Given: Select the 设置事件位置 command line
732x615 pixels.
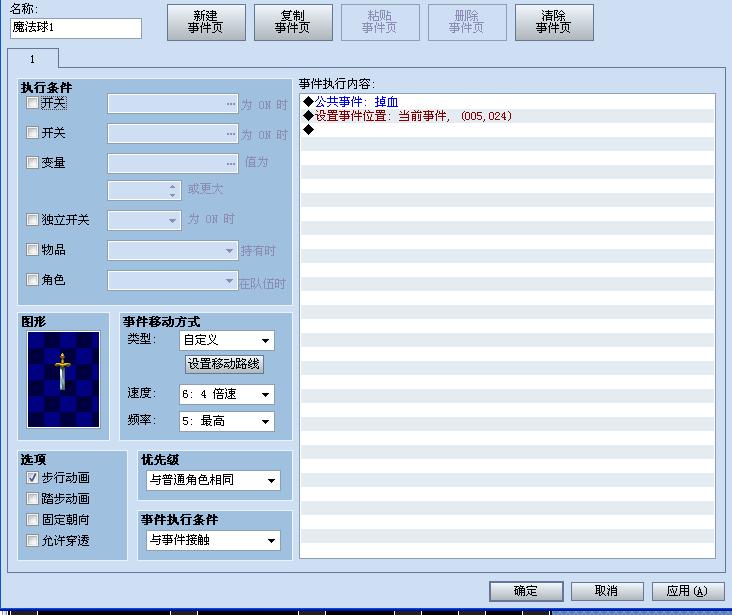Looking at the screenshot, I should click(507, 116).
